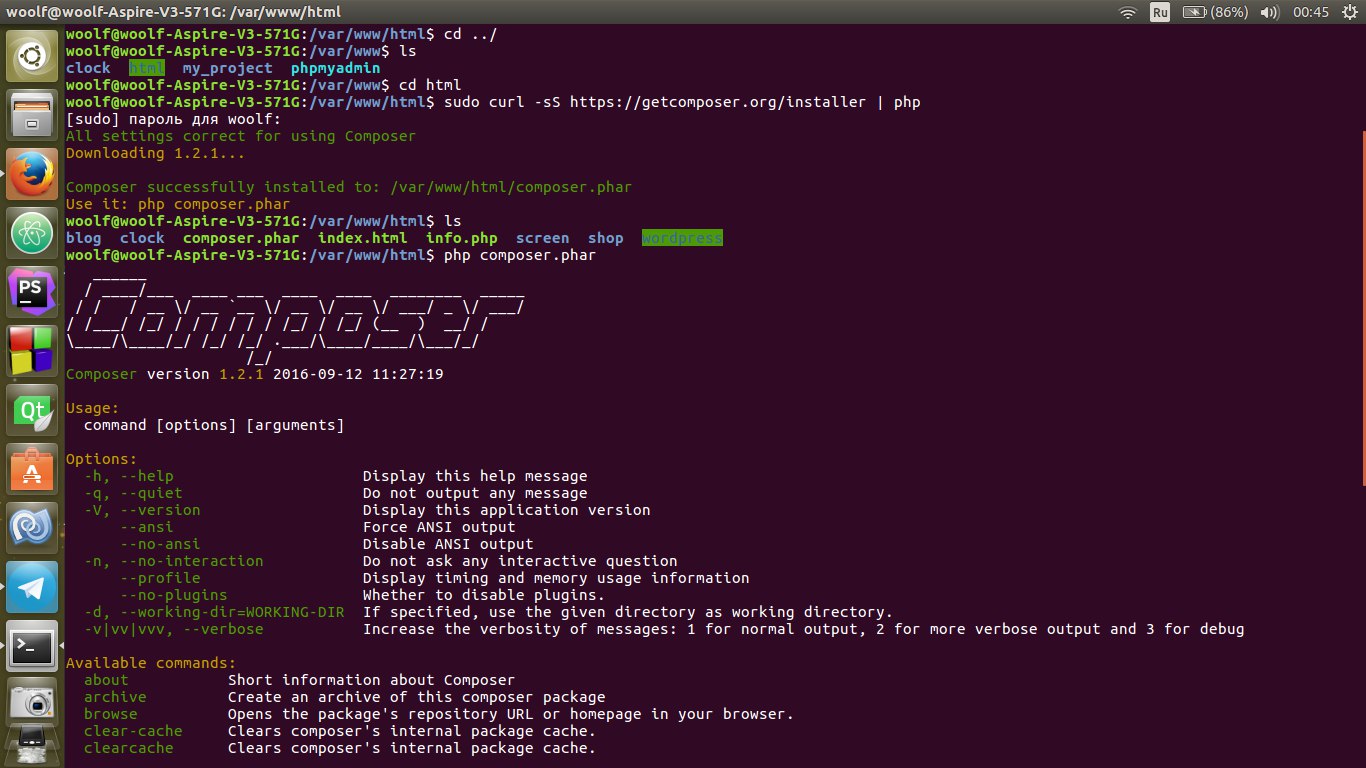This screenshot has width=1366, height=768.
Task: Focus the Terminal icon in the dock
Action: 32,646
